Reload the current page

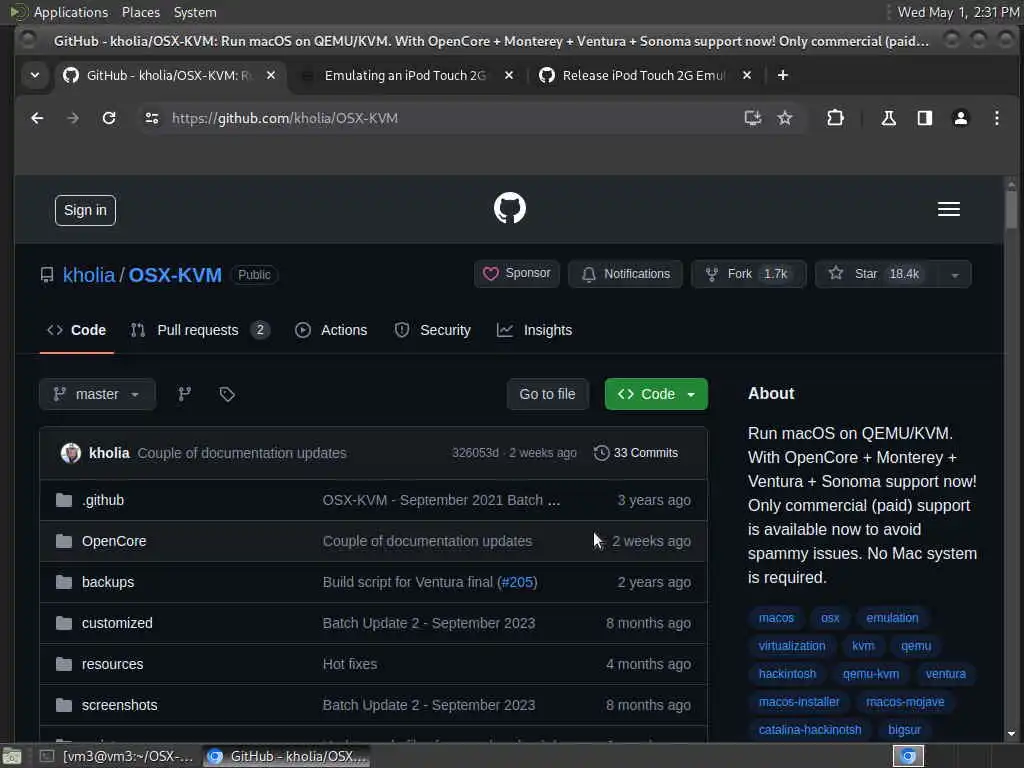109,118
